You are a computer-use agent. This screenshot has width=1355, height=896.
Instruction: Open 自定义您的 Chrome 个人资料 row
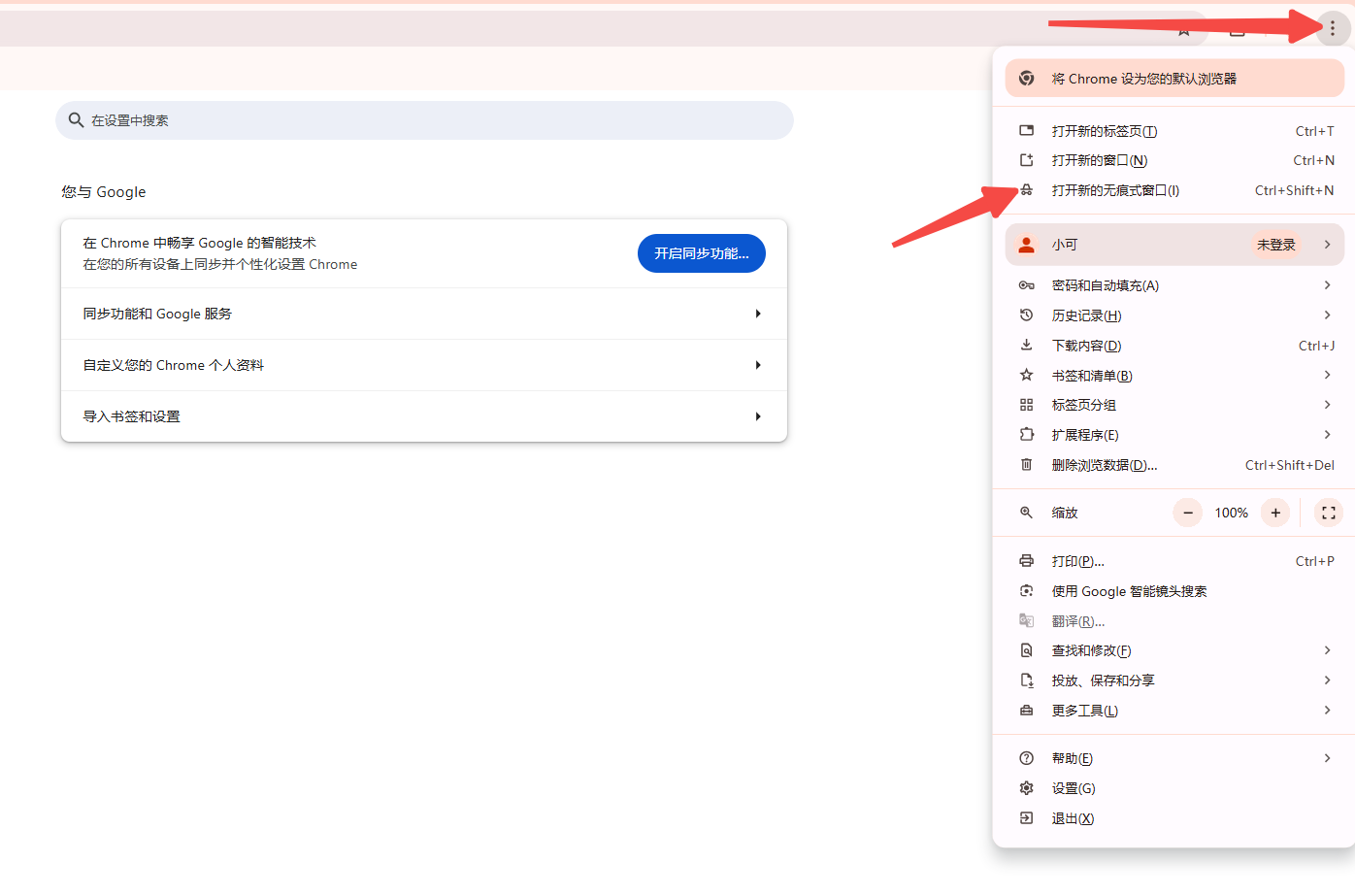(x=424, y=365)
